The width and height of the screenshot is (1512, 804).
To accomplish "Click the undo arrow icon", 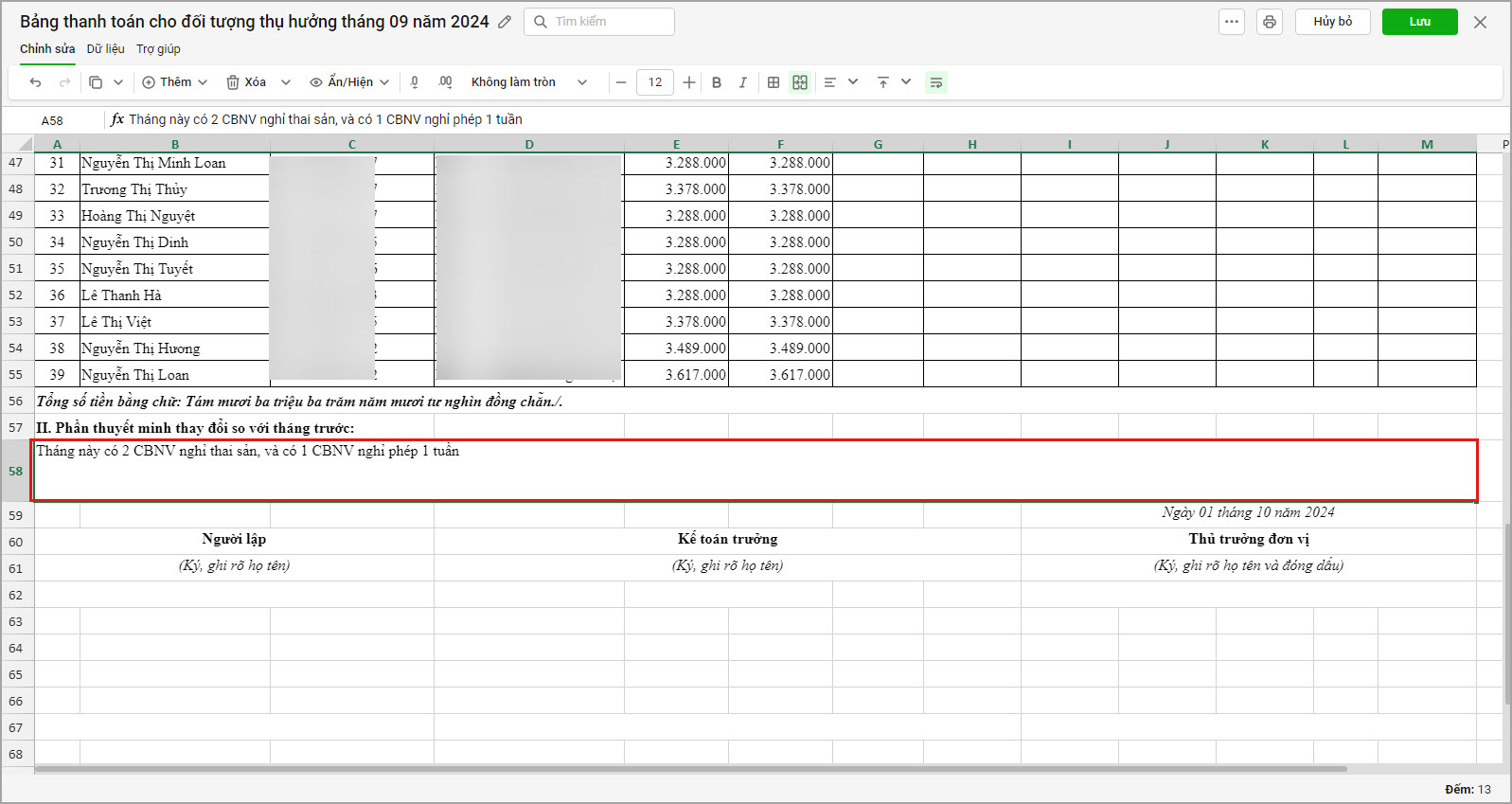I will click(x=35, y=82).
